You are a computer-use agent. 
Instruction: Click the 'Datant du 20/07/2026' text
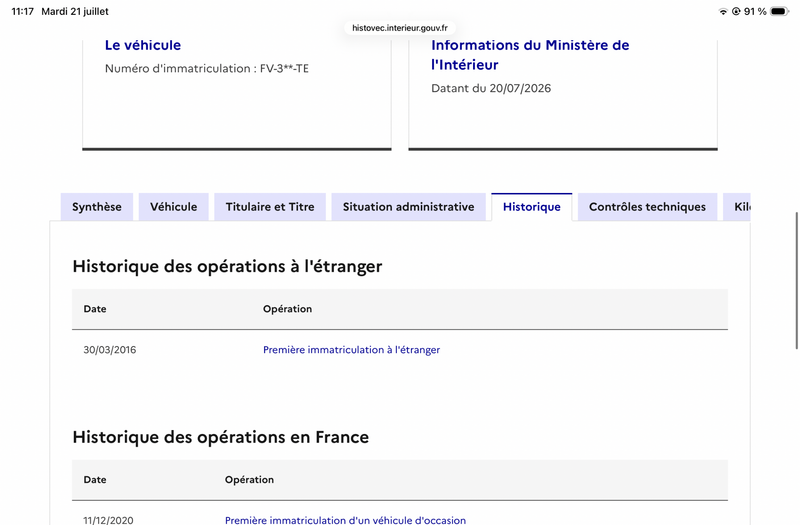pos(491,88)
